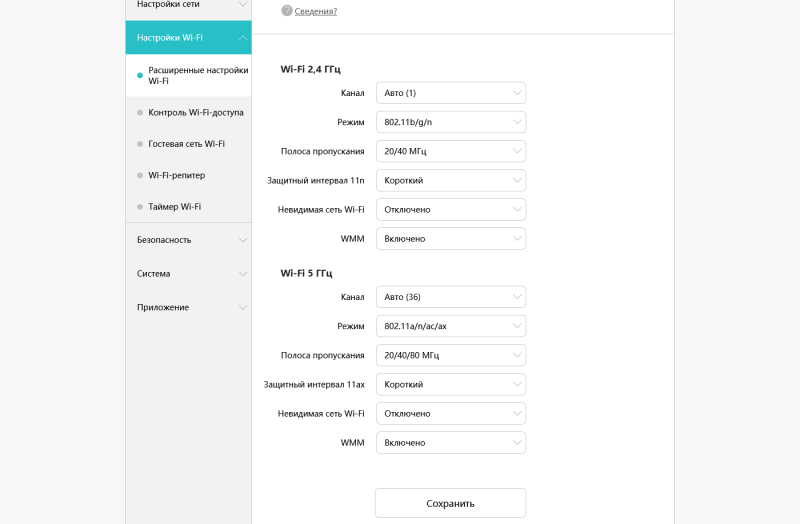Select Гостевая сеть Wi-Fi menu item
This screenshot has width=800, height=524.
[x=186, y=144]
